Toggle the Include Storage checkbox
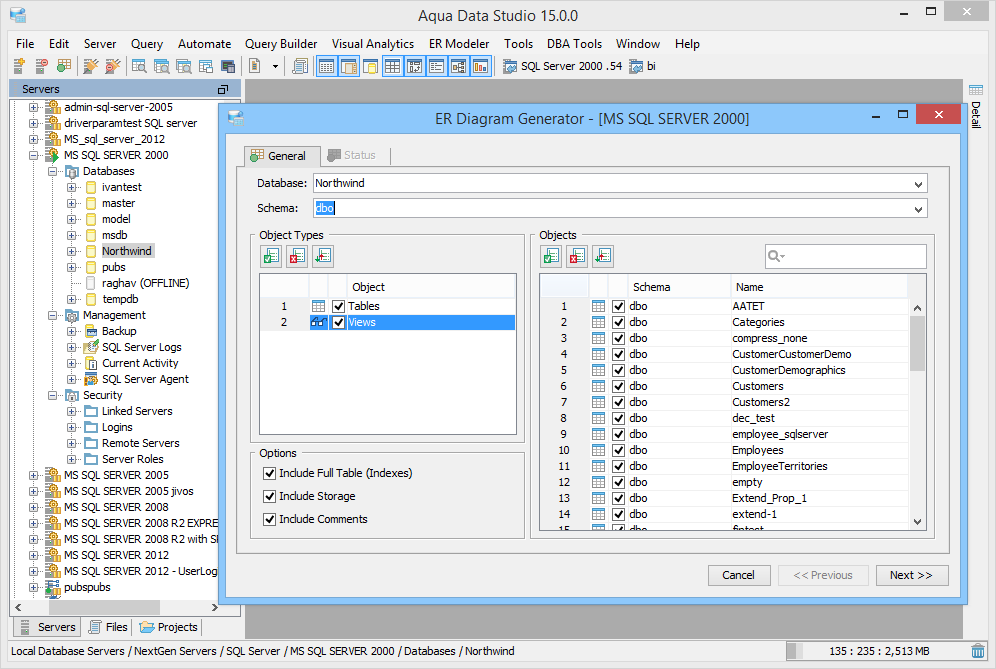996x669 pixels. click(269, 496)
